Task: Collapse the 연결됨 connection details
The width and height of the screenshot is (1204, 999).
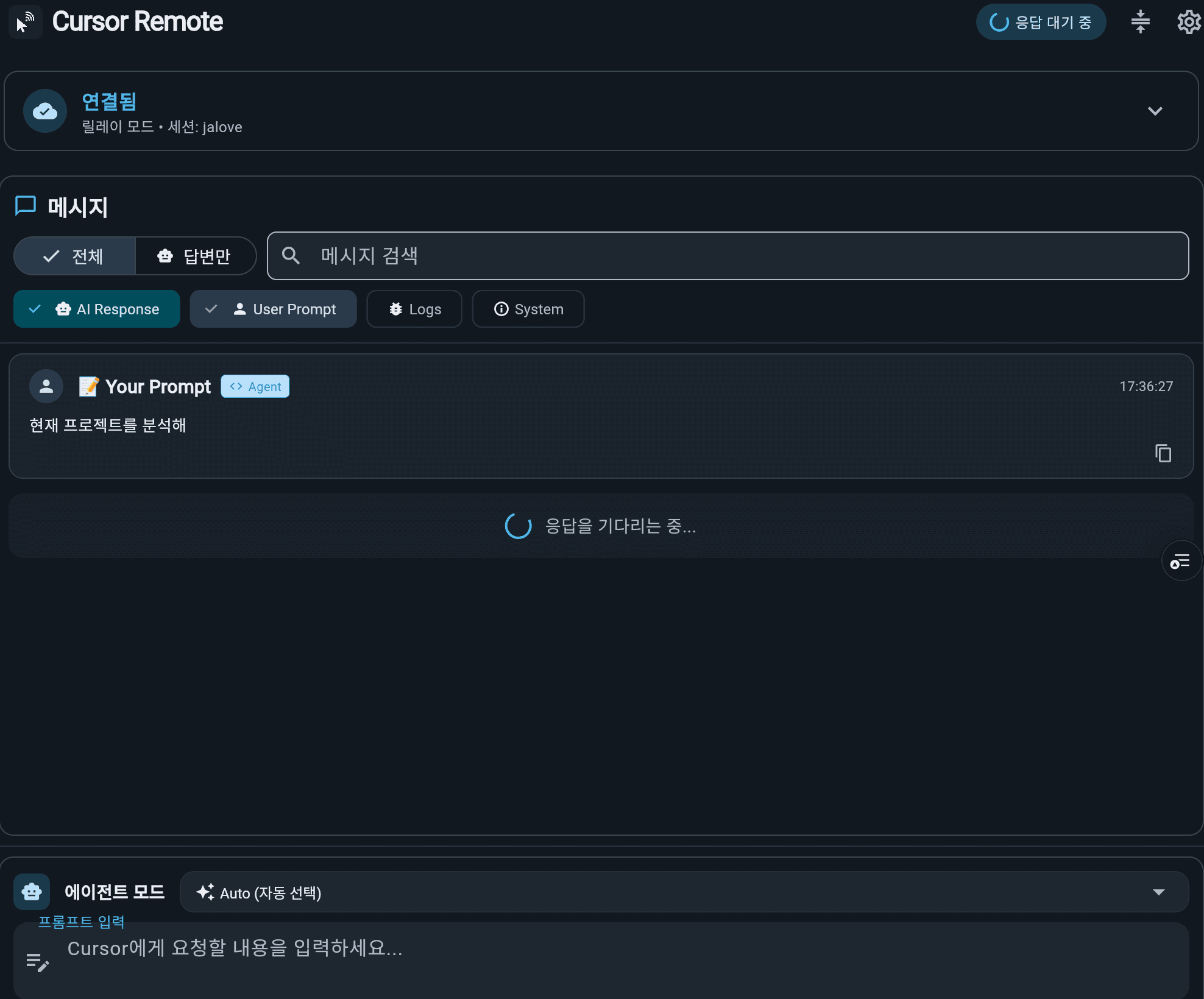Action: tap(1155, 111)
